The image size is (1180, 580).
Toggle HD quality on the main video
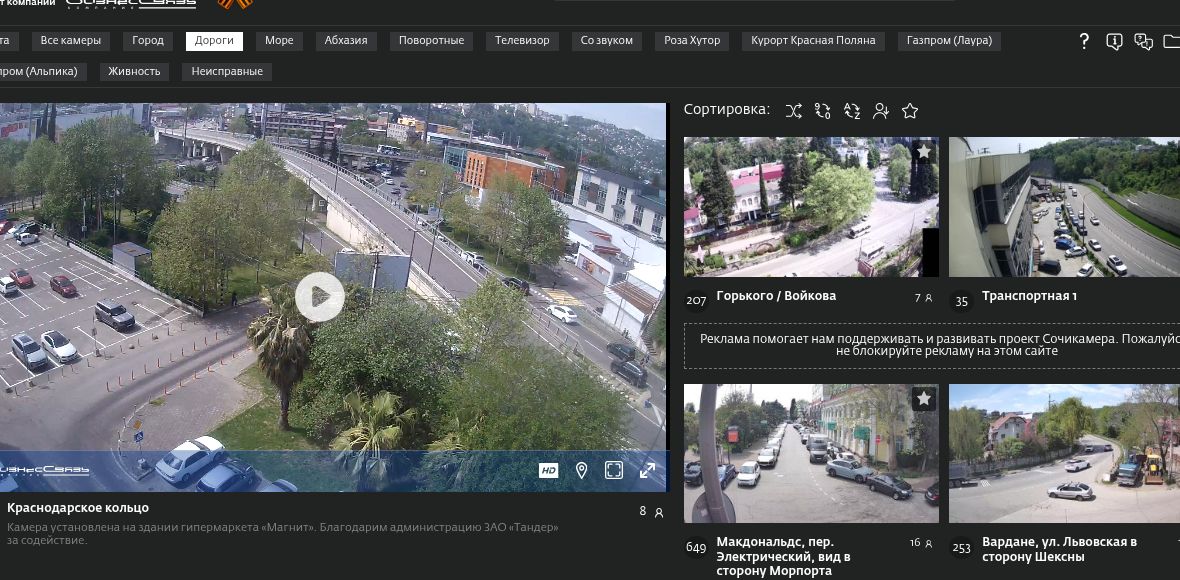coord(549,471)
